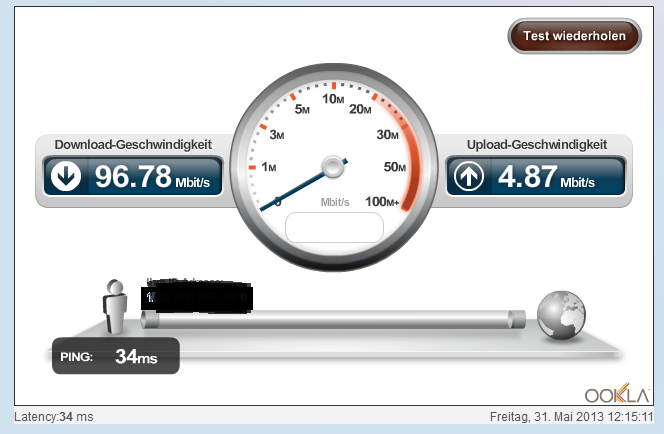Image resolution: width=664 pixels, height=434 pixels.
Task: Click the Test wiederholen button
Action: (x=574, y=36)
